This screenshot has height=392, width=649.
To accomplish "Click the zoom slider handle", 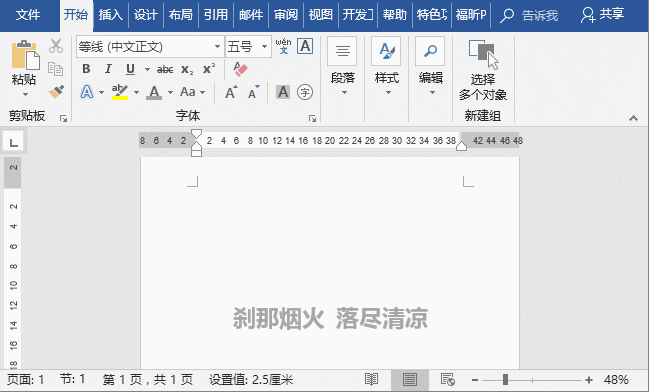I will point(505,380).
